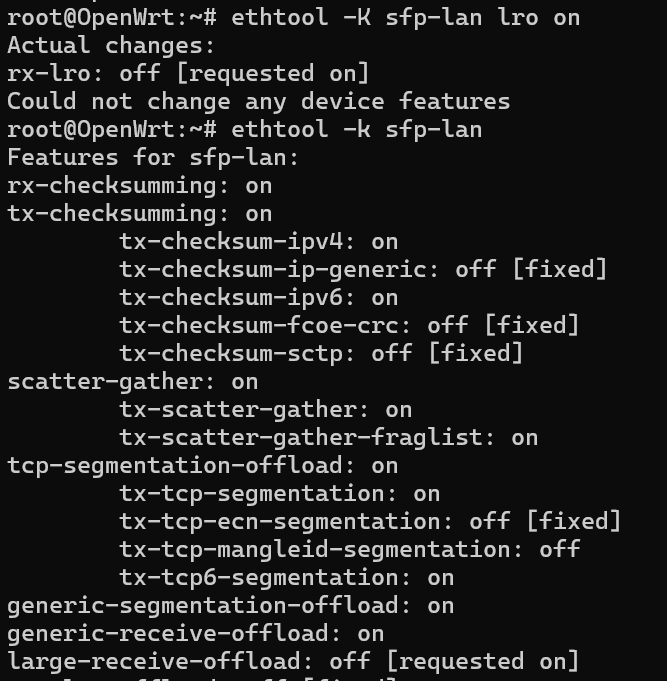Click the 'ethtool -K sfp-lan lro on' command
The width and height of the screenshot is (667, 681).
coord(405,17)
